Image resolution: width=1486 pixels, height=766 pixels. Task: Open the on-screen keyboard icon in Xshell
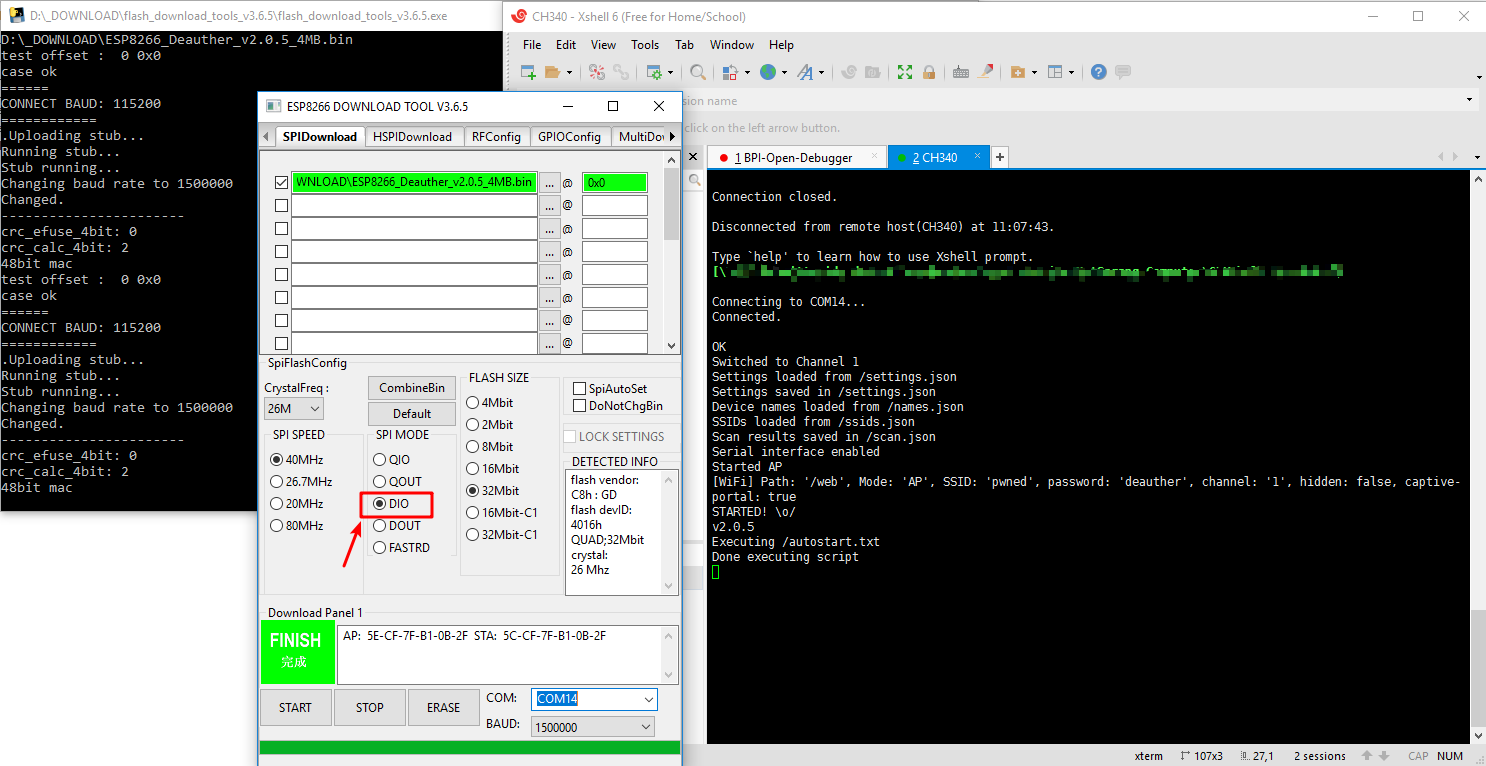coord(961,71)
